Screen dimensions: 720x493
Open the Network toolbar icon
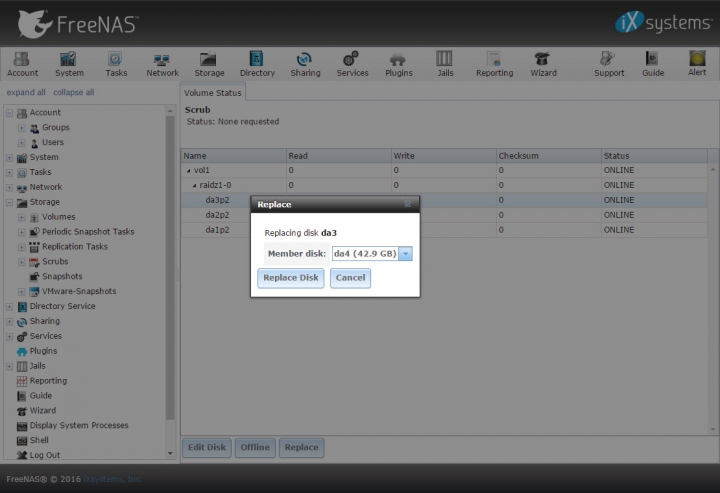162,64
